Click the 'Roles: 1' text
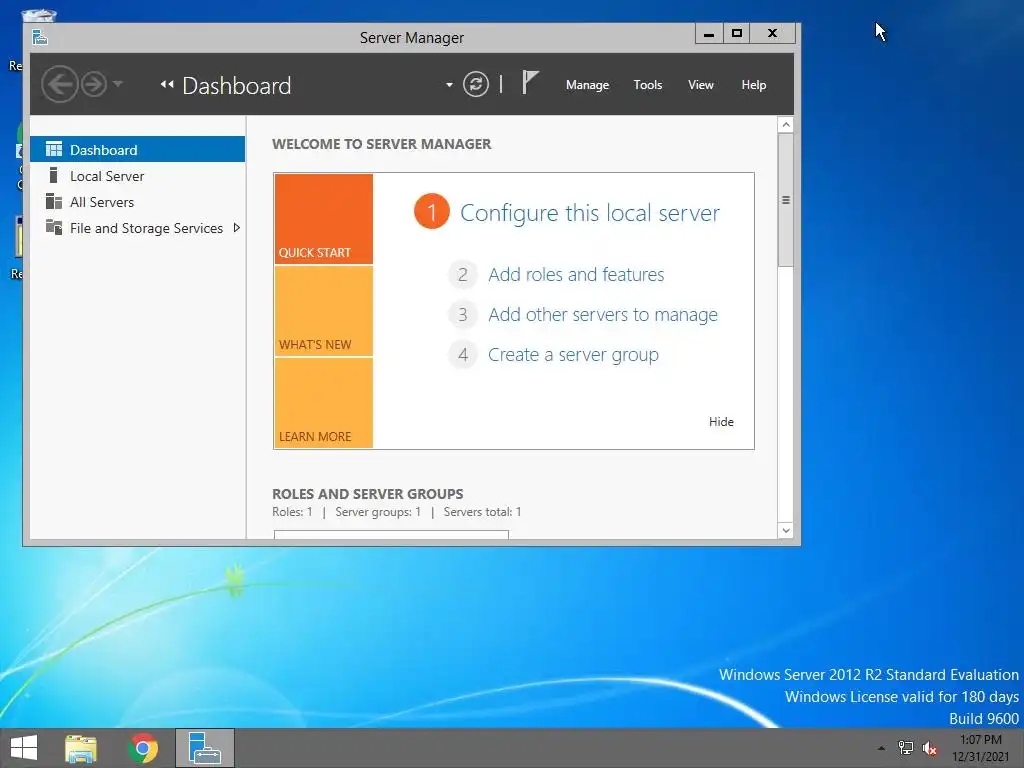 292,512
